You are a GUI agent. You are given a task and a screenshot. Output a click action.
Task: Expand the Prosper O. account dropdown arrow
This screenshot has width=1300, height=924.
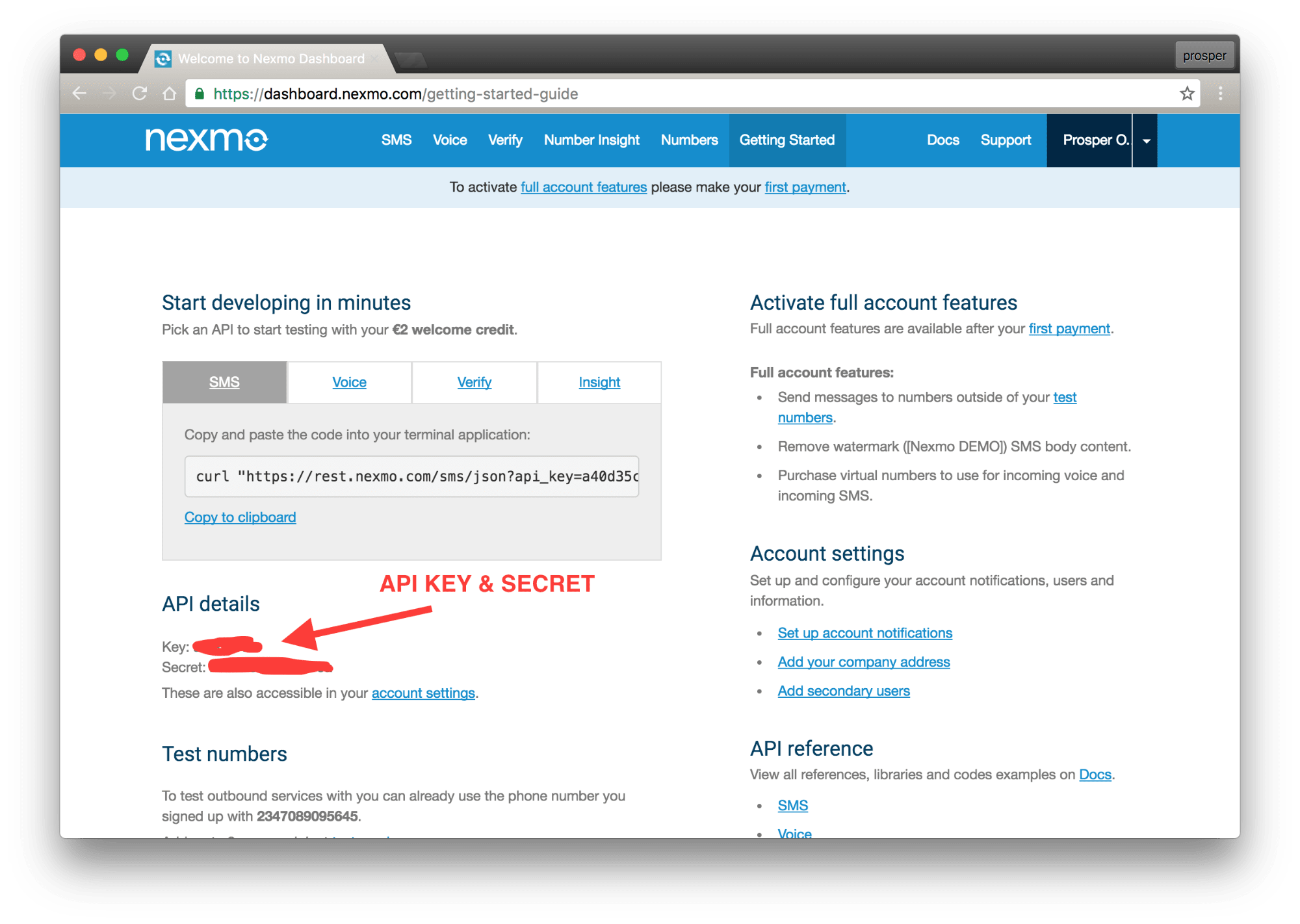(x=1146, y=140)
